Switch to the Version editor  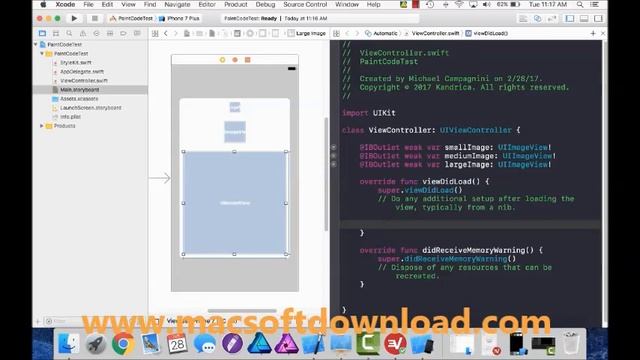(552, 19)
